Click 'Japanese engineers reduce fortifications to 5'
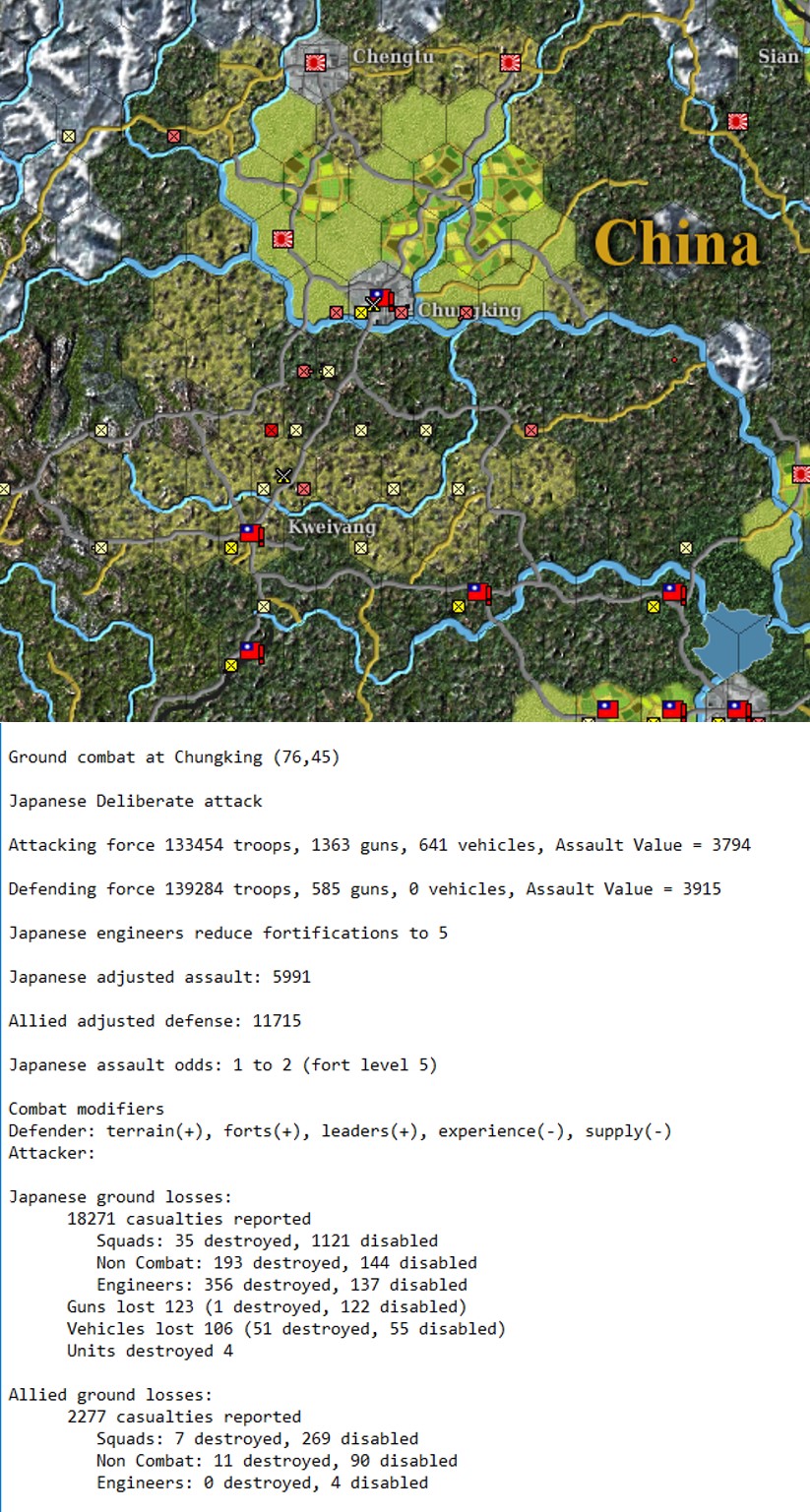810x1512 pixels. [x=228, y=933]
